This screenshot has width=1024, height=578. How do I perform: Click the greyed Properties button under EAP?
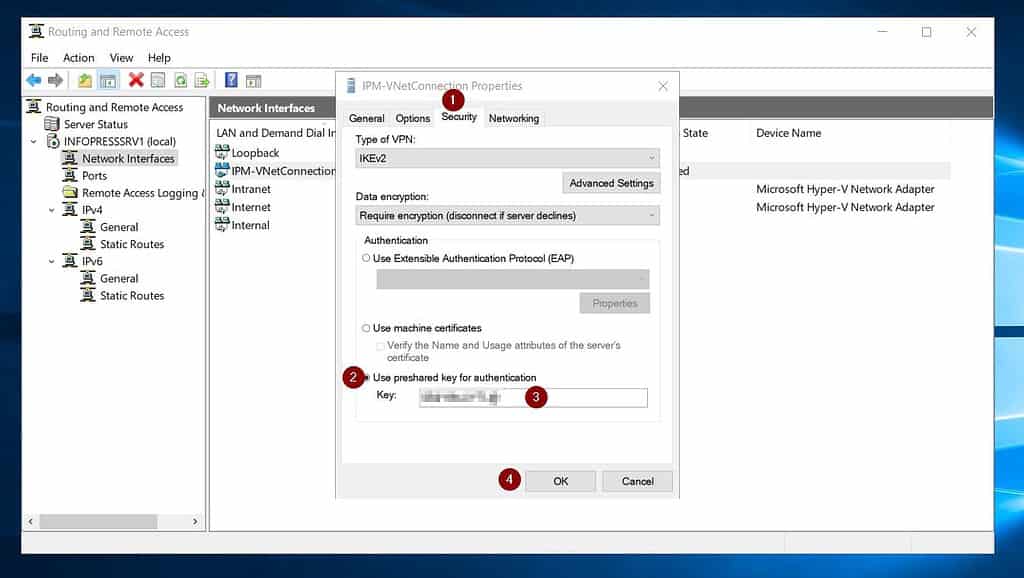(615, 303)
